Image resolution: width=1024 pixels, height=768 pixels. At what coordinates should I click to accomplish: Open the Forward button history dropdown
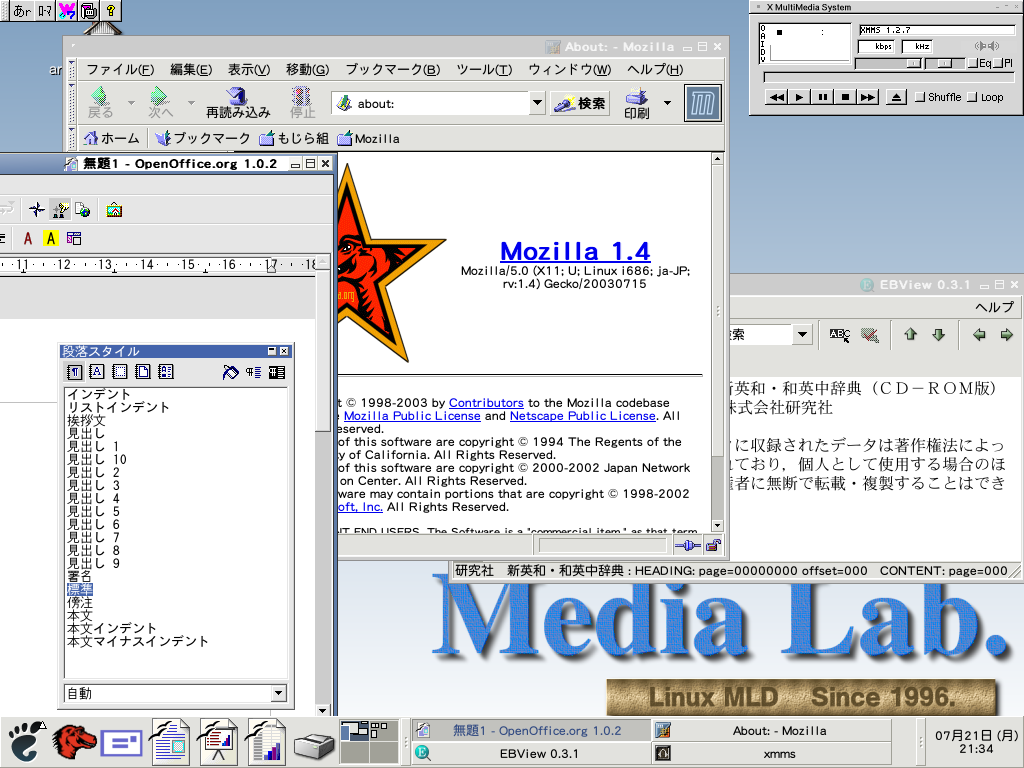[x=191, y=103]
